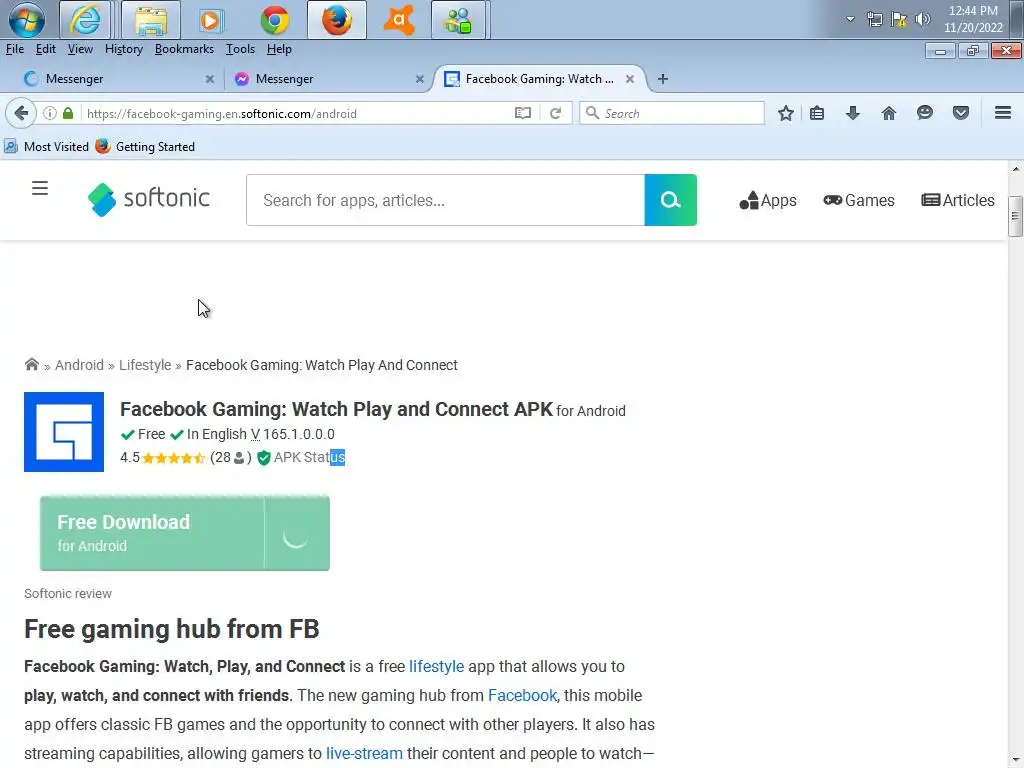Open Most Visited bookmarks folder

pos(46,146)
